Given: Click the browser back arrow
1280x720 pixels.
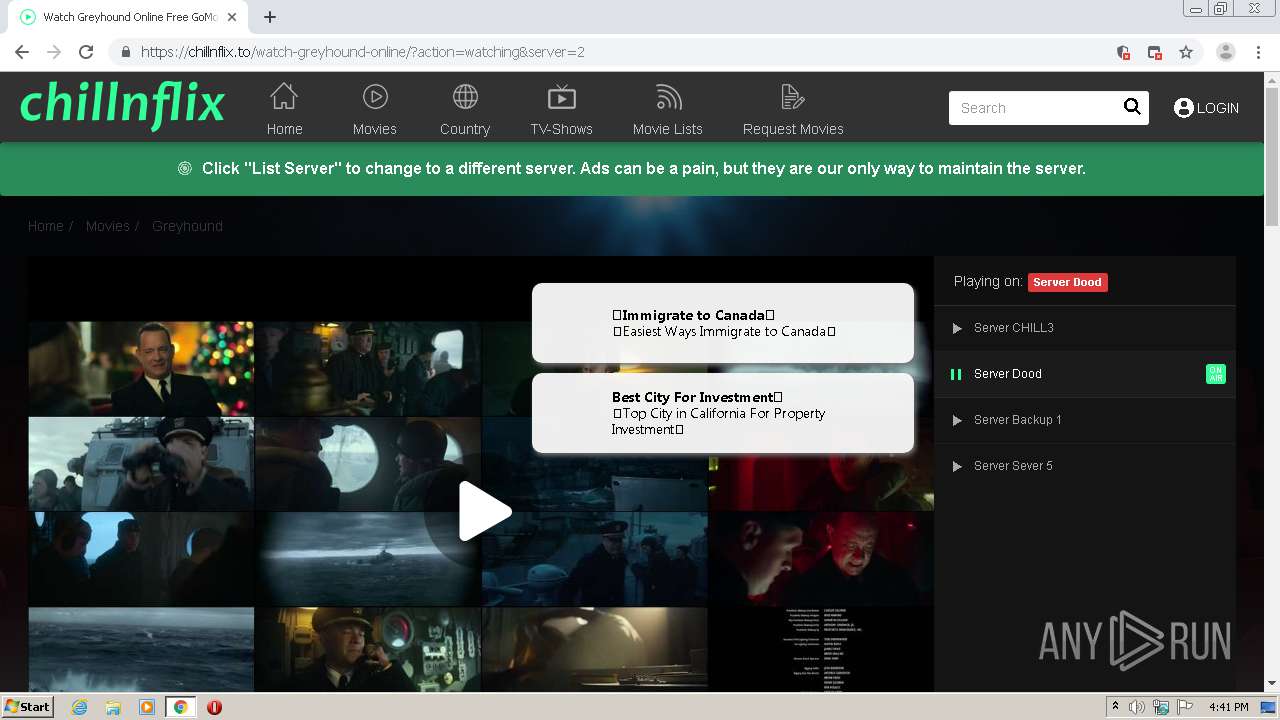Looking at the screenshot, I should coord(22,52).
